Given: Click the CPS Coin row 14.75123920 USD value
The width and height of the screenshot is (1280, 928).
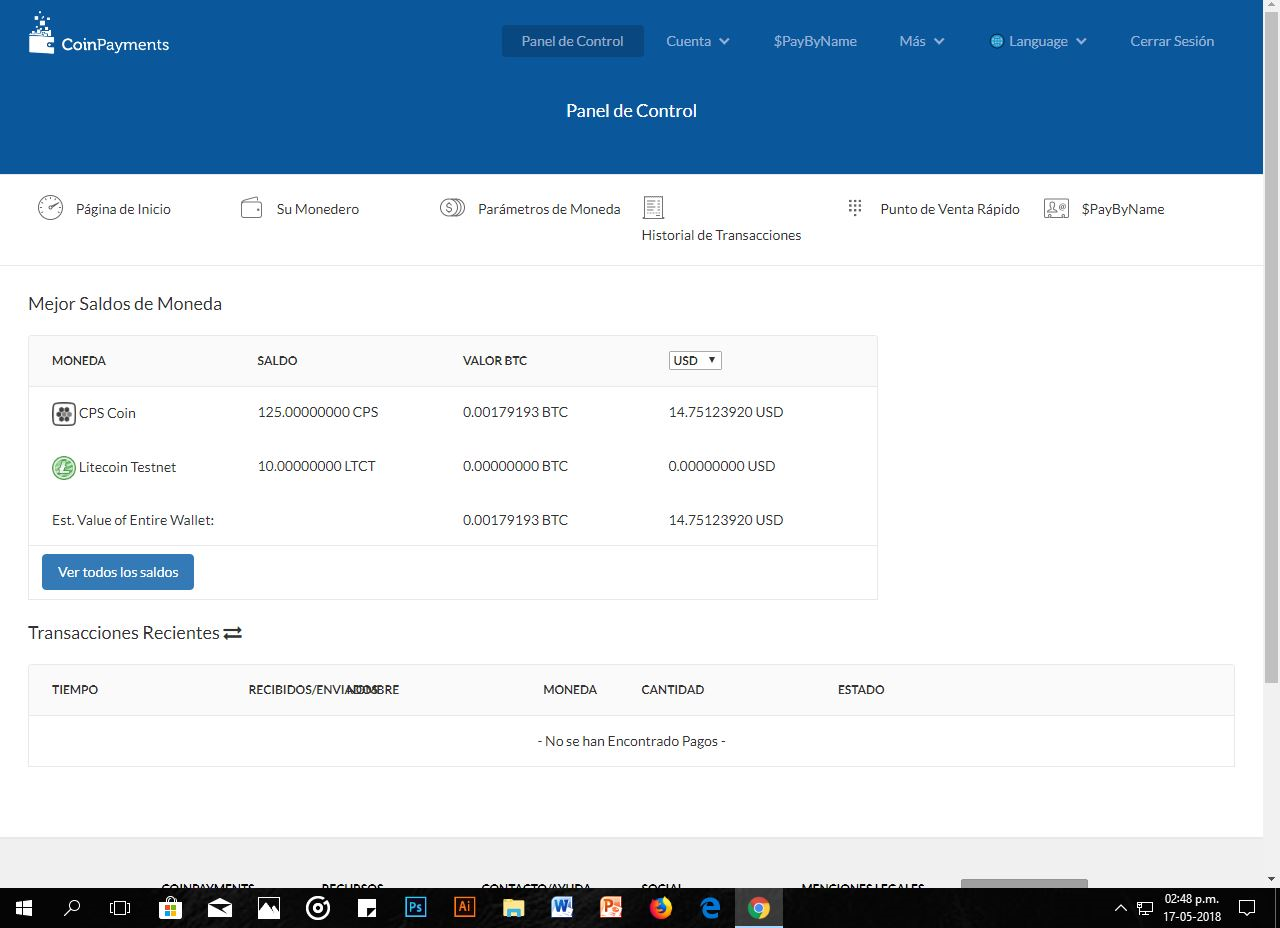Looking at the screenshot, I should [x=726, y=412].
